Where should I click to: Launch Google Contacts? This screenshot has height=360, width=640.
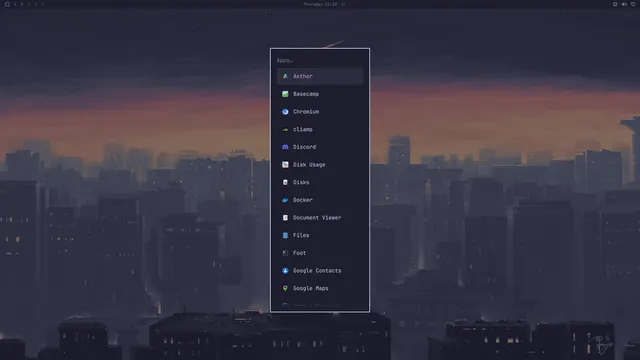pyautogui.click(x=320, y=271)
